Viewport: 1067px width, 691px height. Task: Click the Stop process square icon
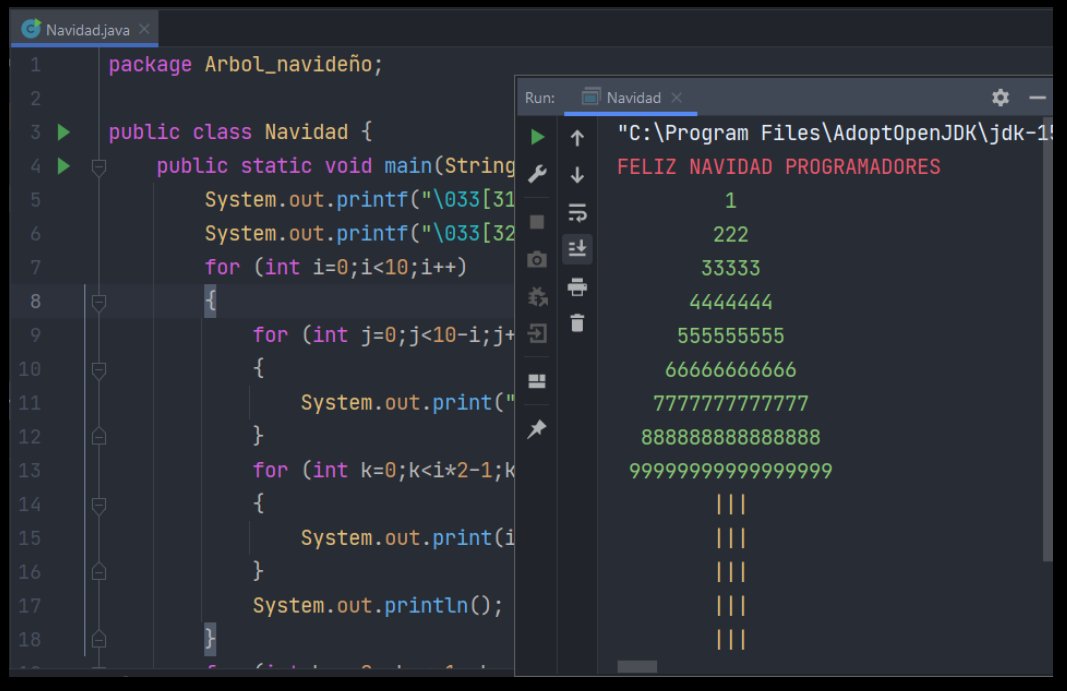537,222
